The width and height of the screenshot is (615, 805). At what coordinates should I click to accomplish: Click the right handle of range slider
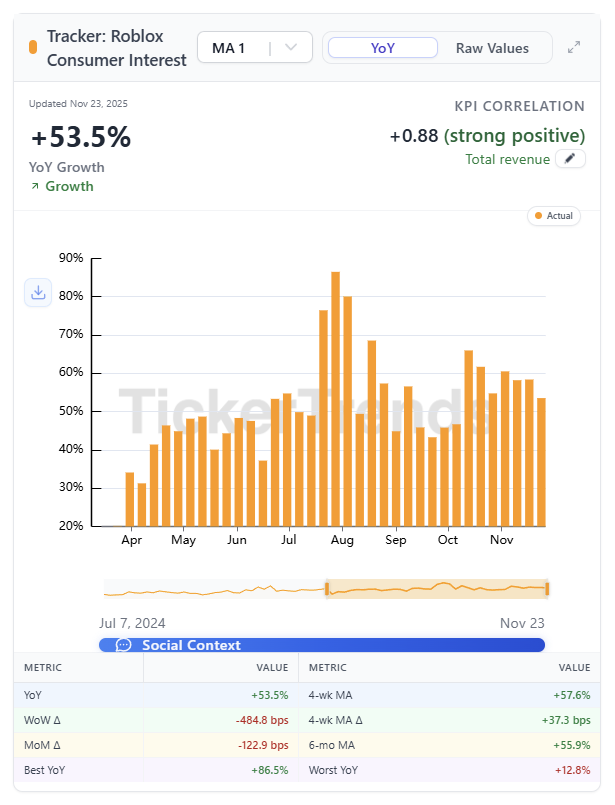(547, 588)
